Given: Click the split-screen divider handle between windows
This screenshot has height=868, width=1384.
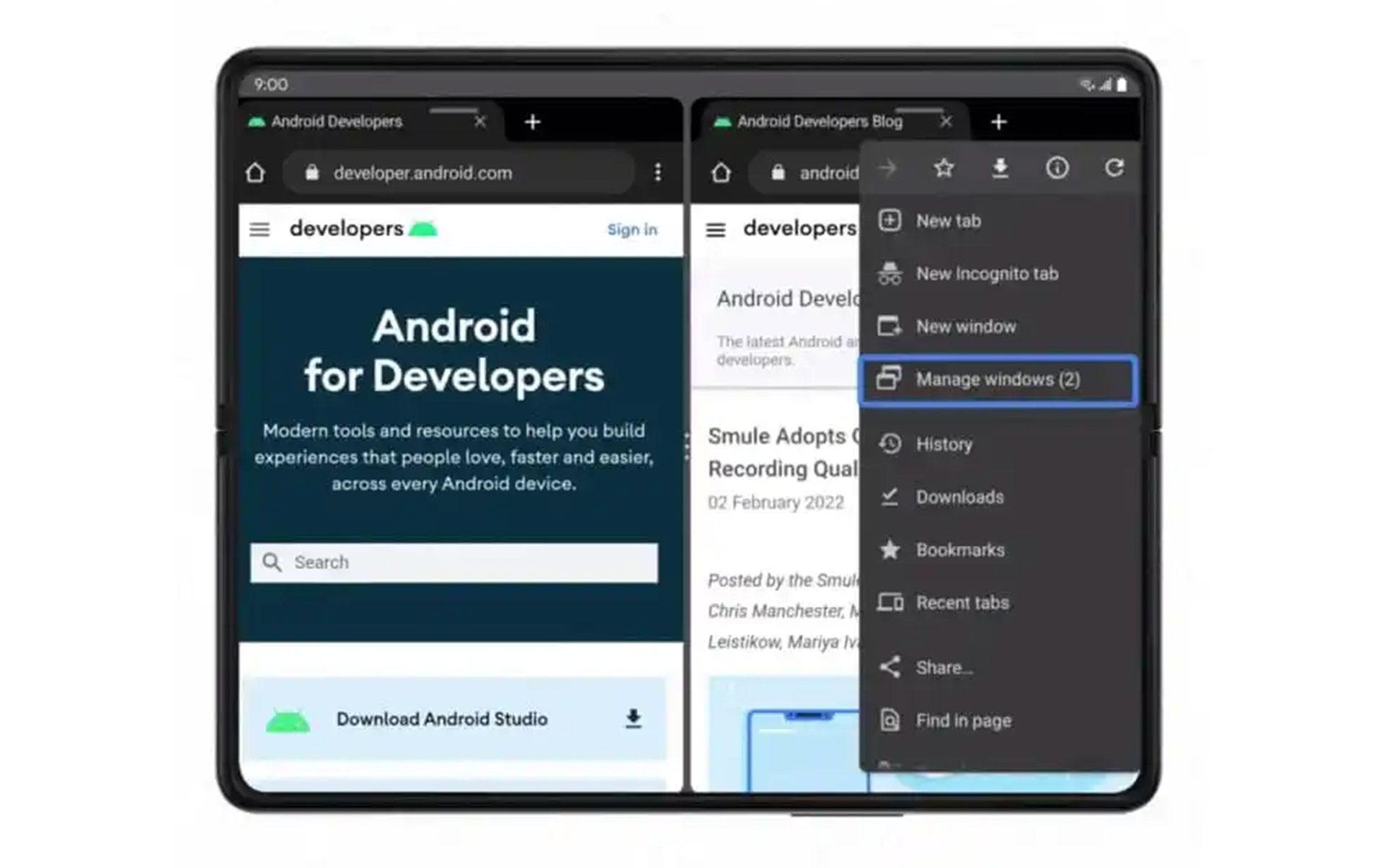Looking at the screenshot, I should [x=687, y=447].
